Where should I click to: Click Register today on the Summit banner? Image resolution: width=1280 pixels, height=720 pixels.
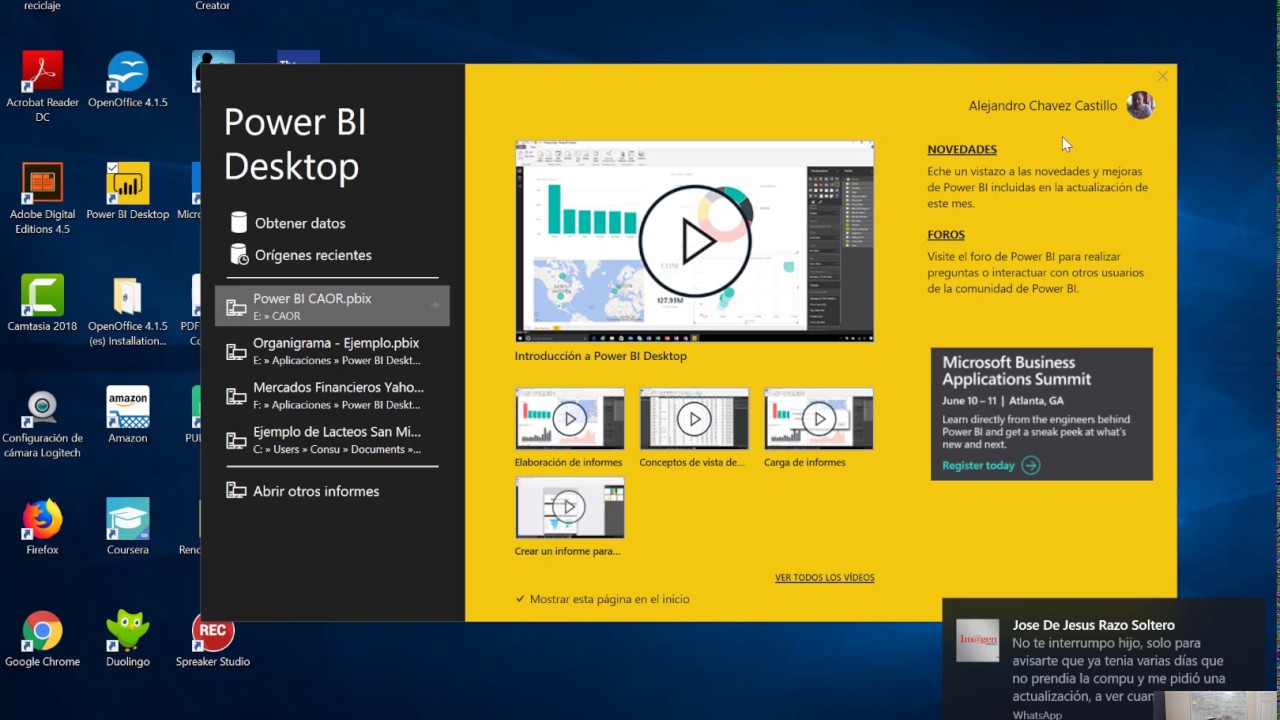[x=978, y=465]
